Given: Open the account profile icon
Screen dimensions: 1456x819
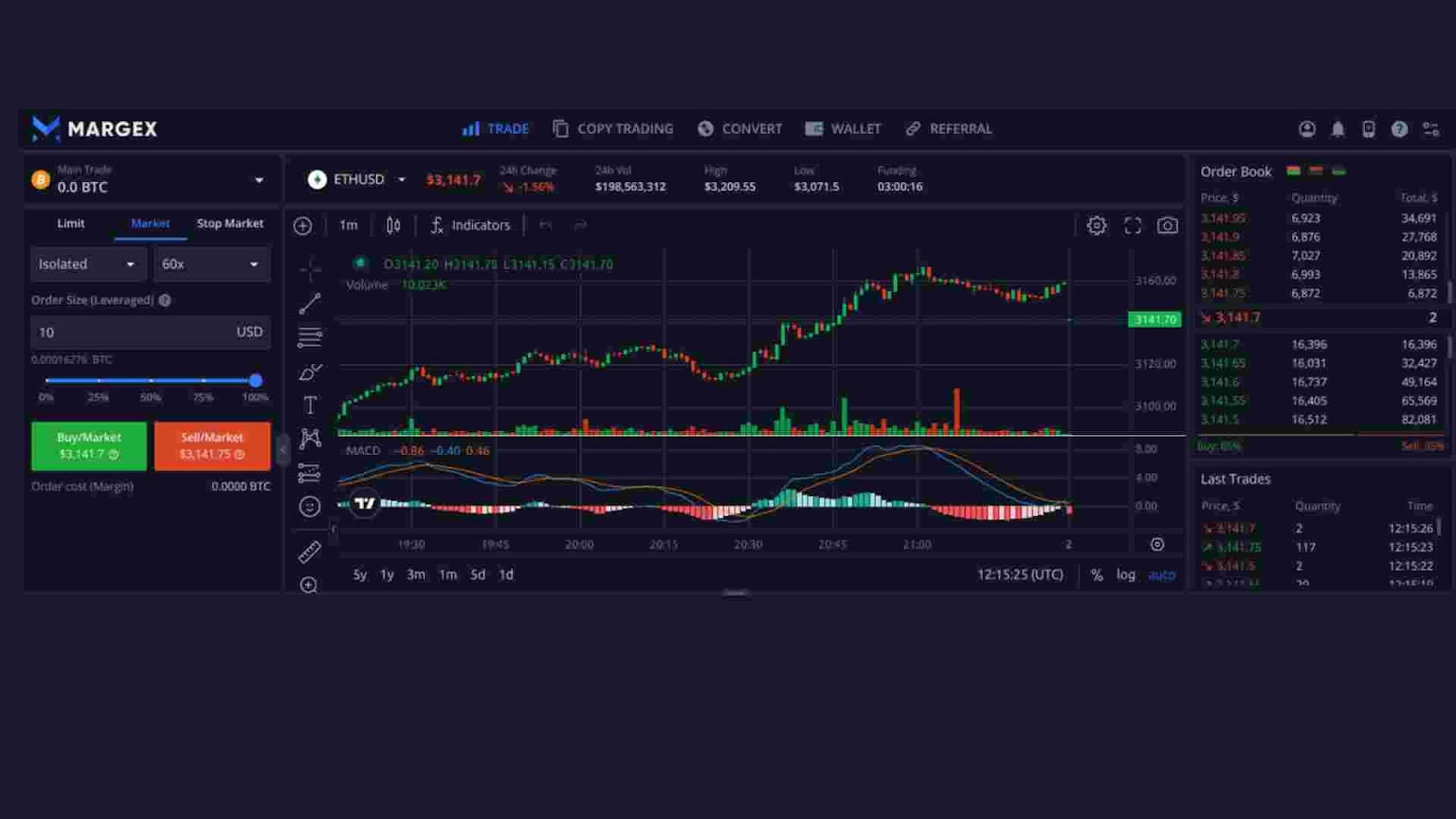Looking at the screenshot, I should [x=1307, y=129].
